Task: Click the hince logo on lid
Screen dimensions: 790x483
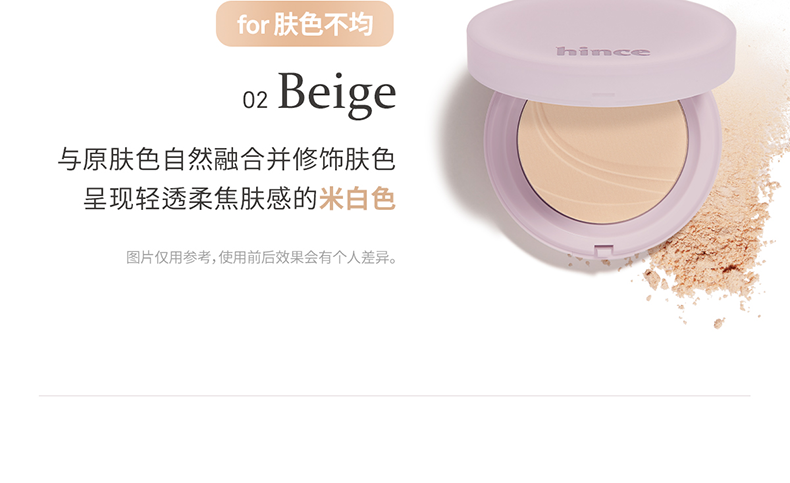Action: tap(603, 51)
